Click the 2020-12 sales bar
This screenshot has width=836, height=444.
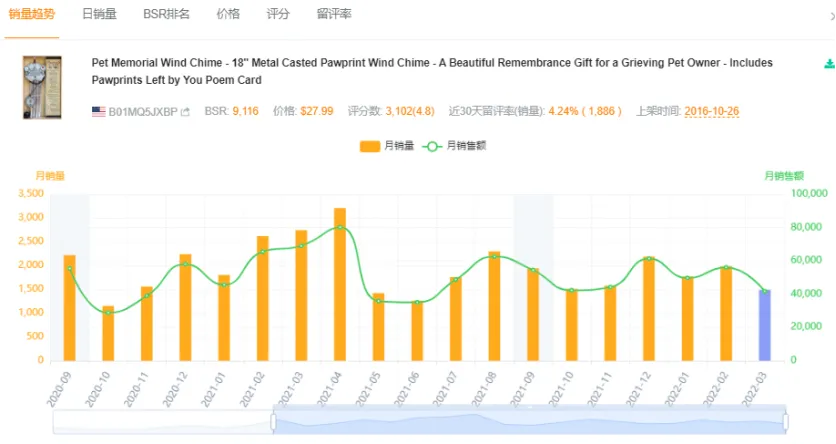tap(186, 308)
